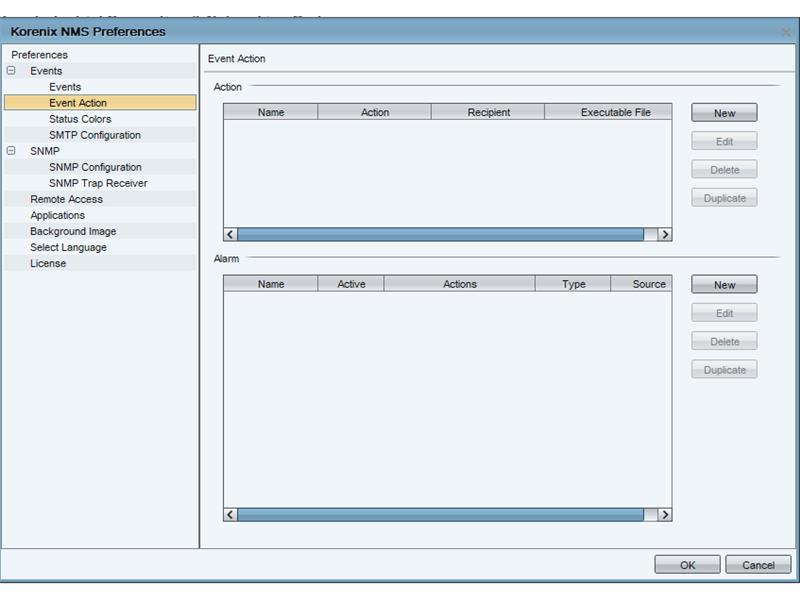The width and height of the screenshot is (800, 600).
Task: Sort Action table by Executable File column
Action: click(608, 112)
